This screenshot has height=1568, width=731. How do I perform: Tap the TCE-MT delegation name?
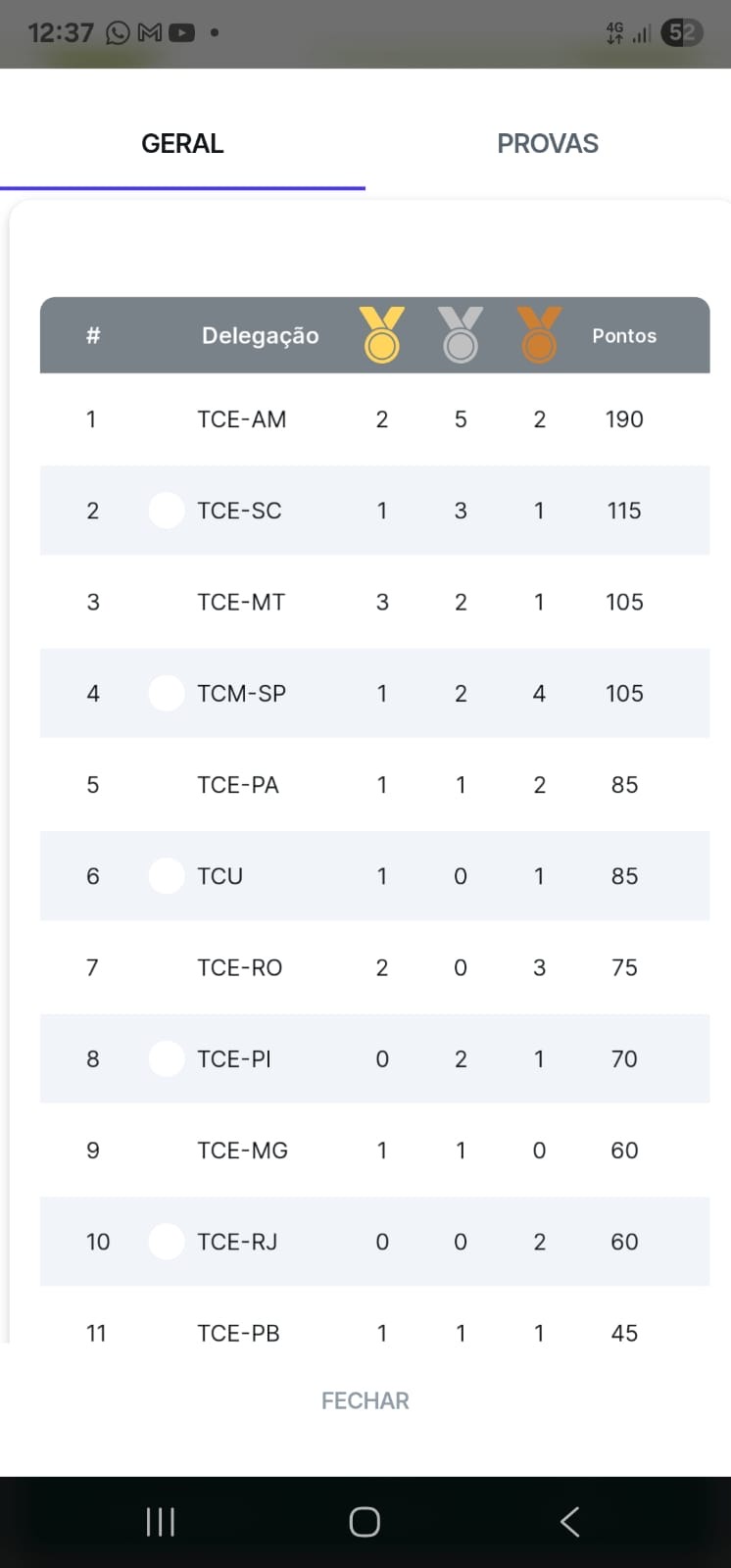241,602
